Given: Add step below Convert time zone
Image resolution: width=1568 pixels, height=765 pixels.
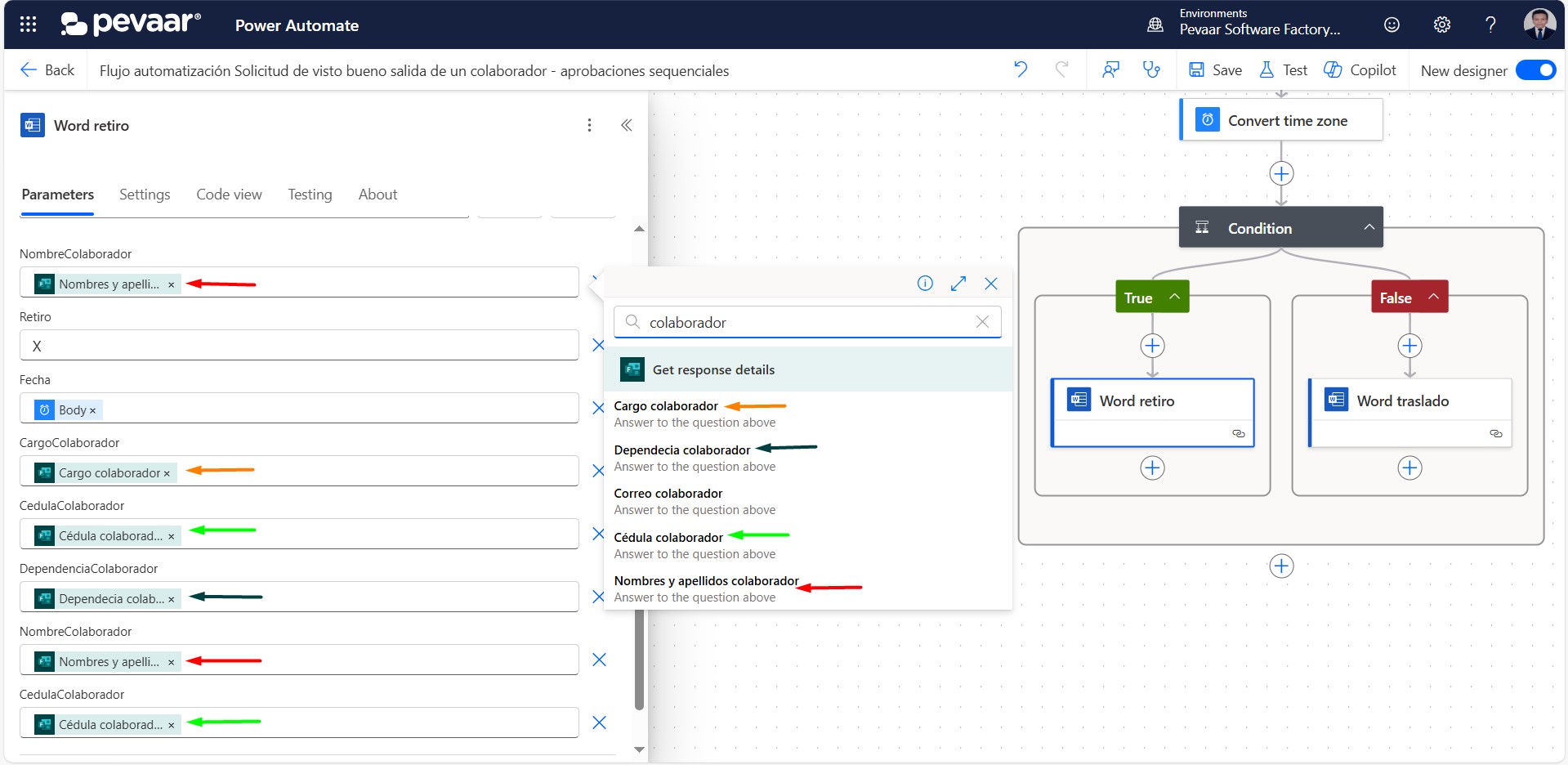Looking at the screenshot, I should click(x=1281, y=173).
